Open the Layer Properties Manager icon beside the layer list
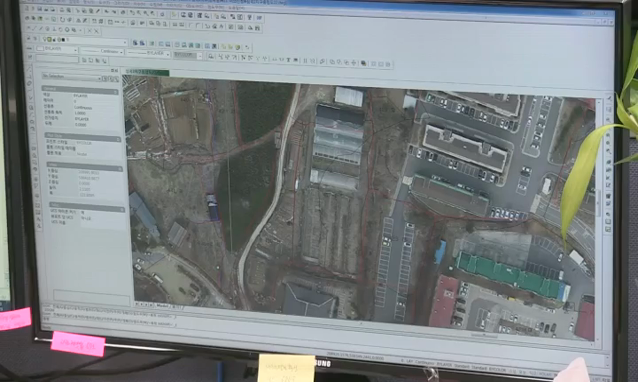638x382 pixels. [28, 39]
